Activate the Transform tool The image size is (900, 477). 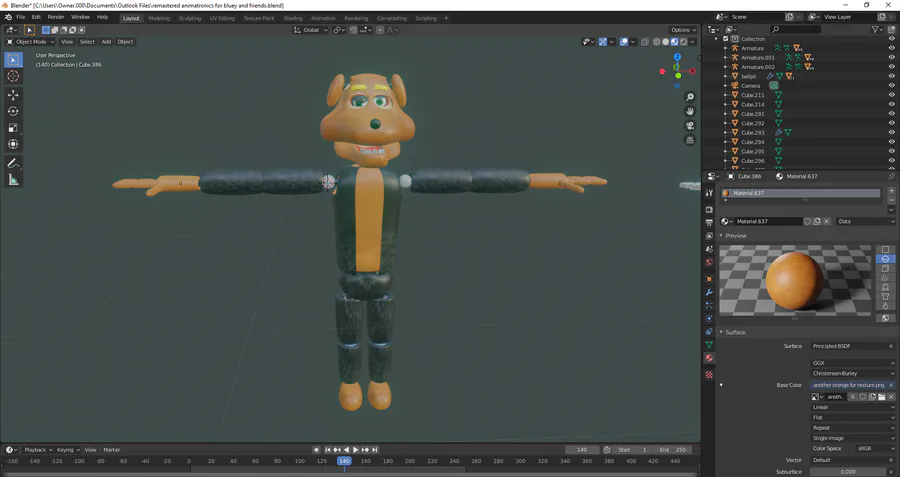coord(13,144)
